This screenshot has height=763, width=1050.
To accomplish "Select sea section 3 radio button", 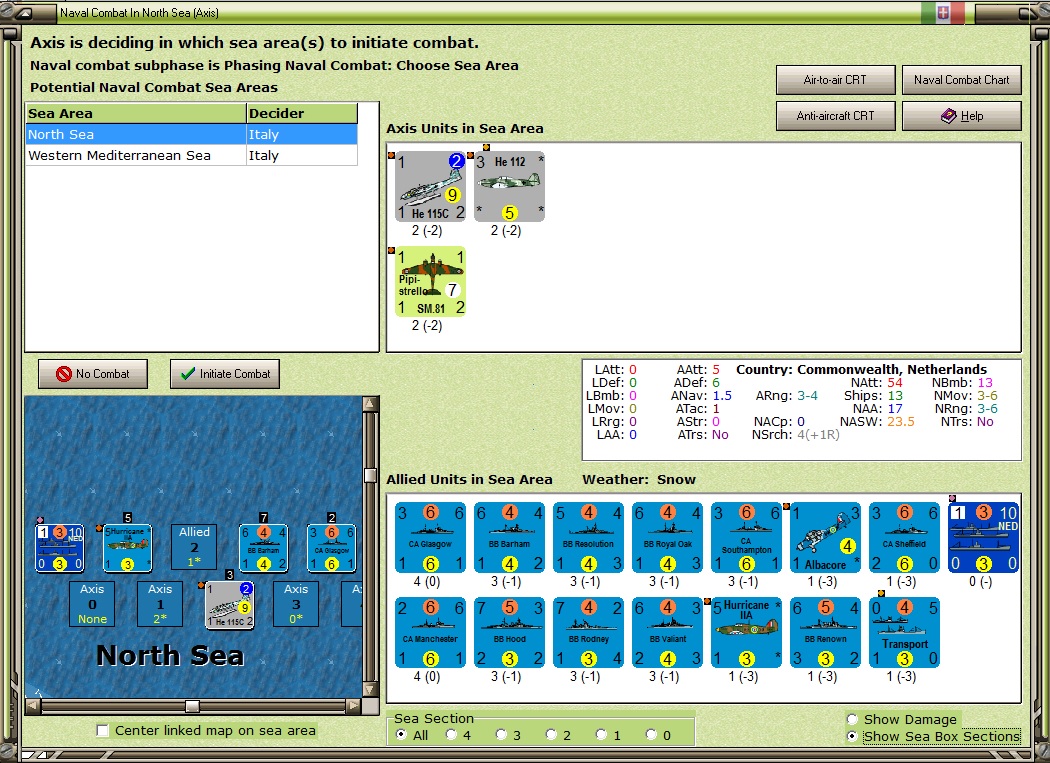I will pyautogui.click(x=501, y=735).
